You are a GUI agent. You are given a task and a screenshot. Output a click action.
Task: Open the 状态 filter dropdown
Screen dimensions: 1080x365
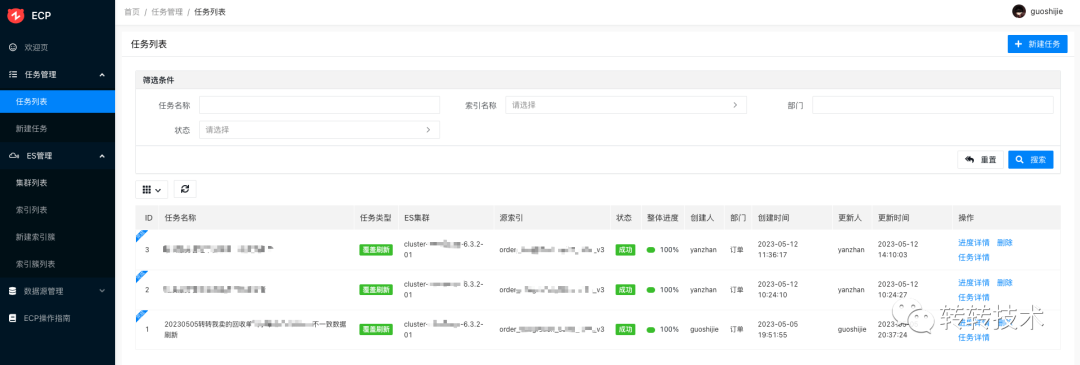319,129
